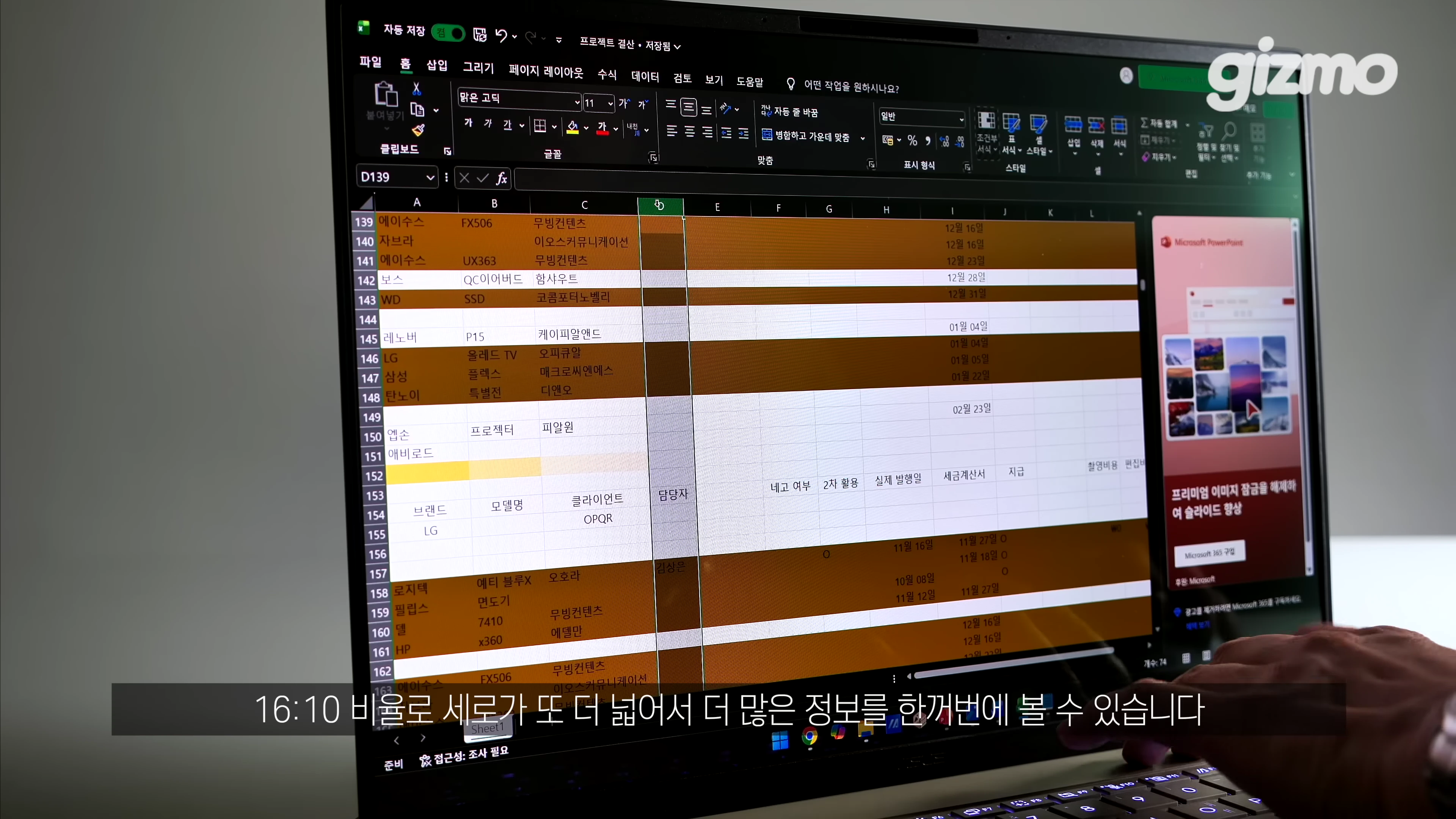Click the comma style icon
This screenshot has height=819, width=1456.
click(927, 141)
